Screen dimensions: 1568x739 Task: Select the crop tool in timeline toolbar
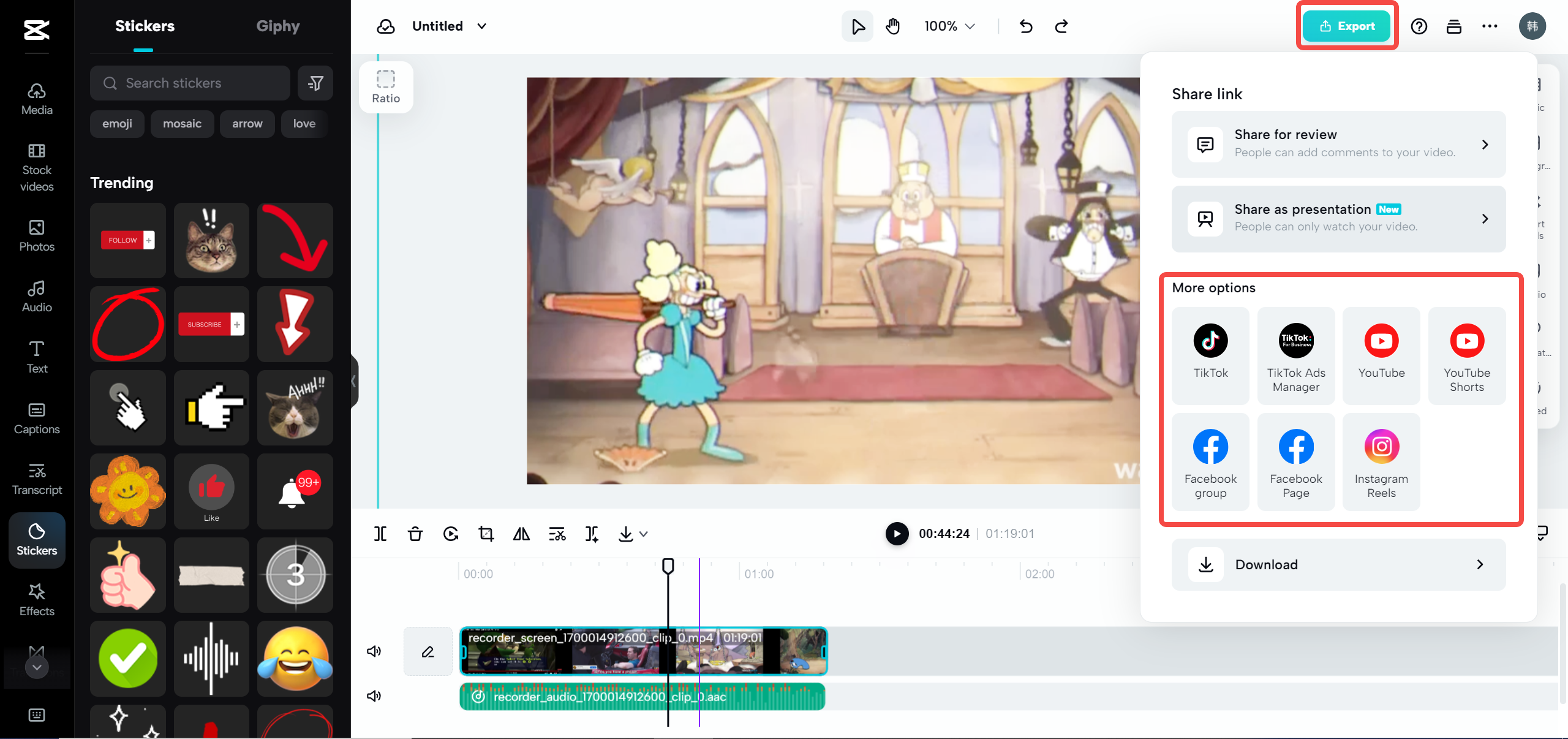point(486,534)
